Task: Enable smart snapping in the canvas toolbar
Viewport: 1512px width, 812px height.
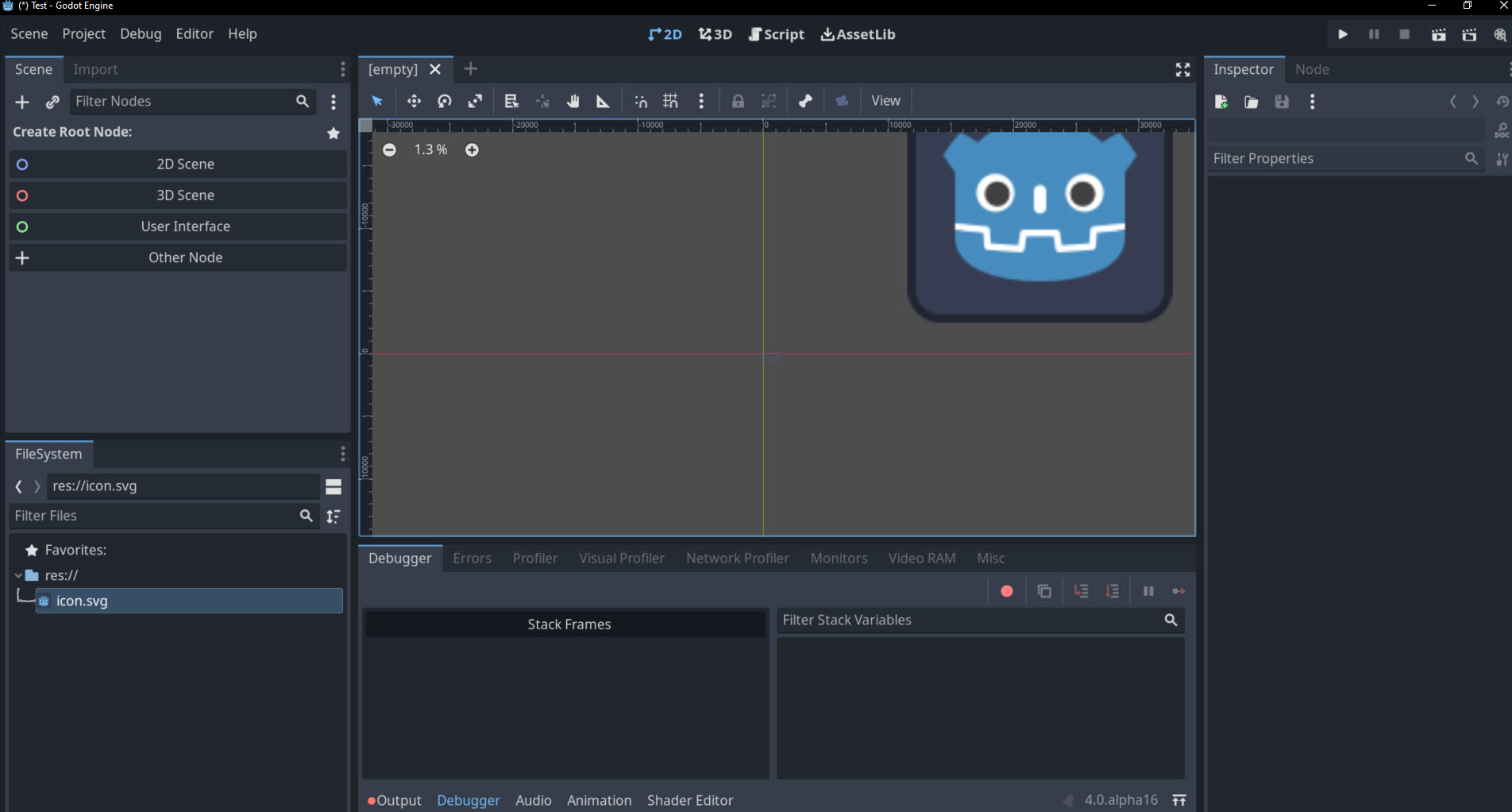Action: pos(640,101)
